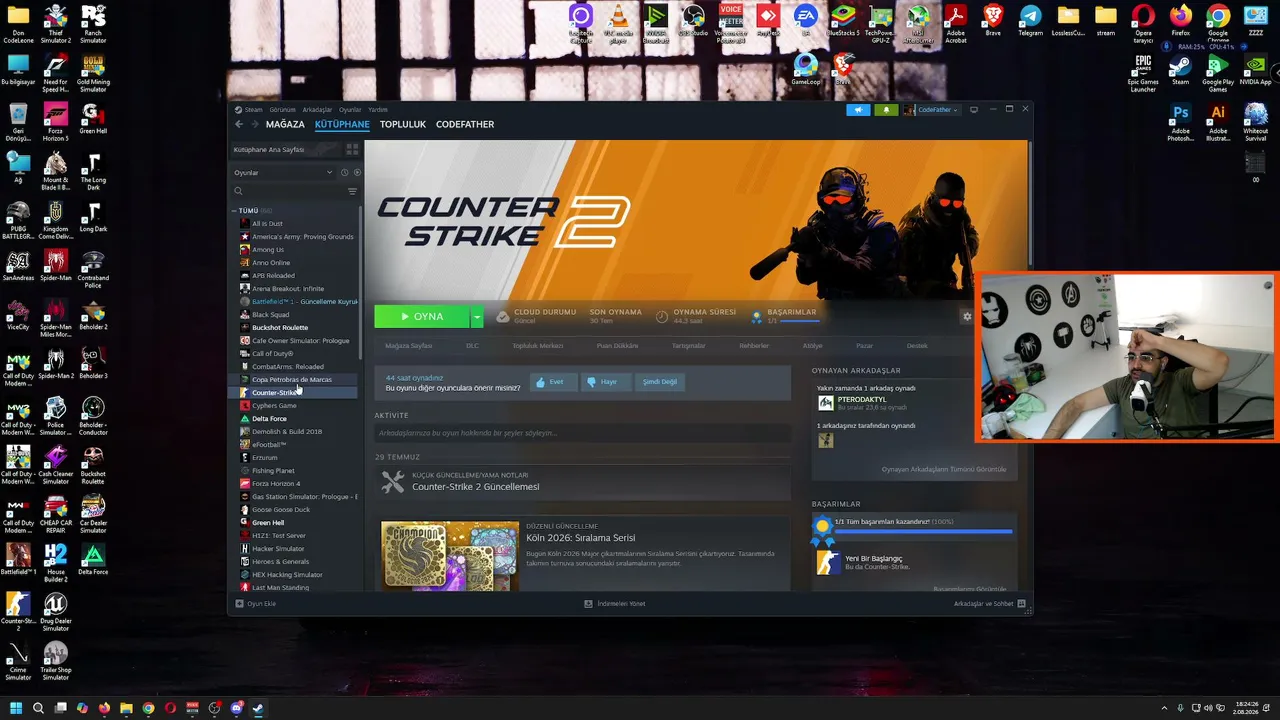Open friend PTERODAKTYL's avatar
1280x720 pixels.
[825, 403]
